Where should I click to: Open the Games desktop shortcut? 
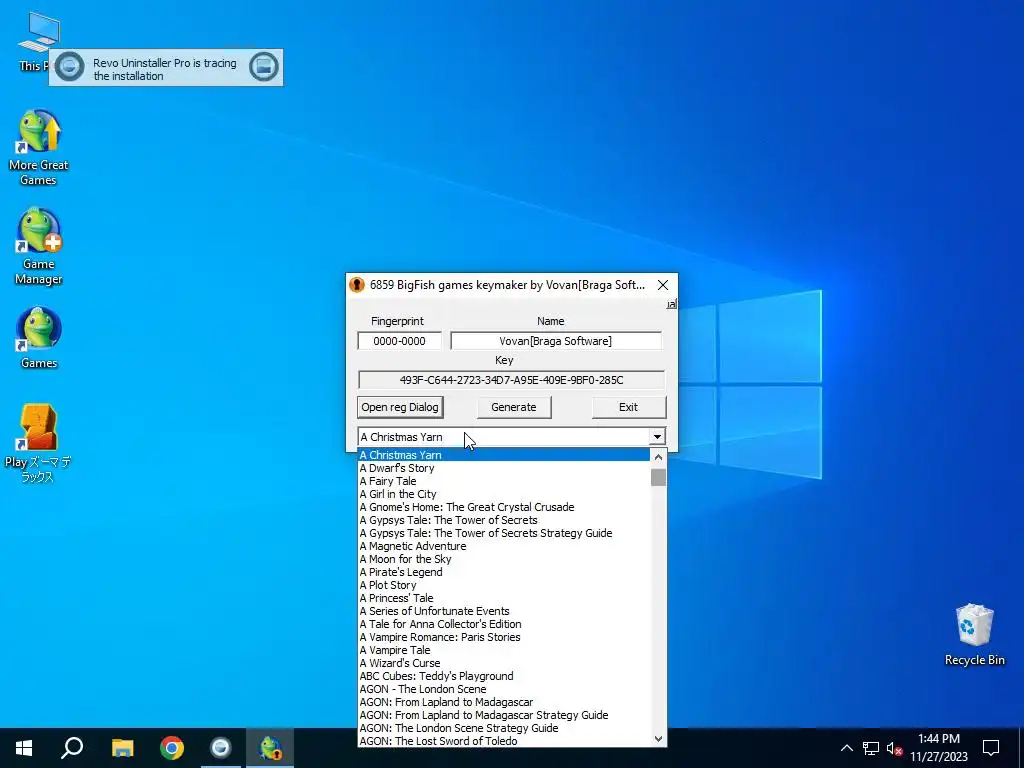(x=39, y=338)
